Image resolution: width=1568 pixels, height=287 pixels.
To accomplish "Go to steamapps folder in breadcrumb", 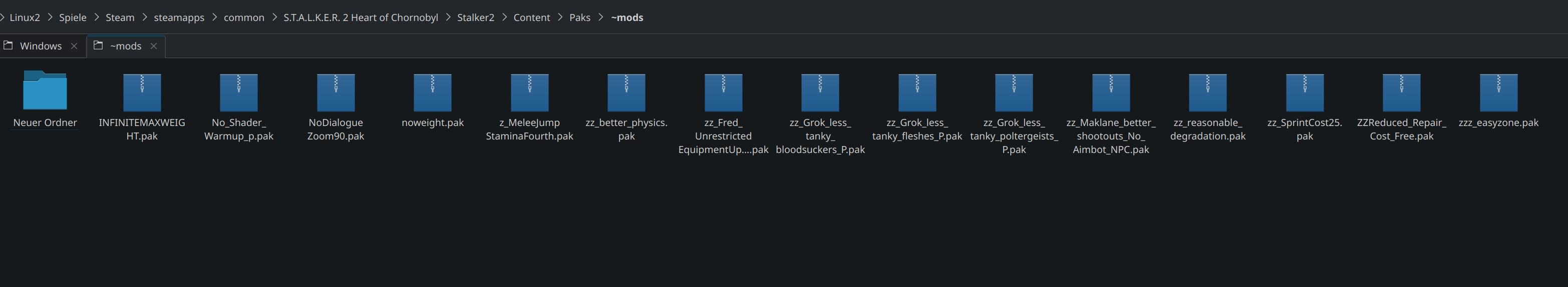I will [179, 17].
